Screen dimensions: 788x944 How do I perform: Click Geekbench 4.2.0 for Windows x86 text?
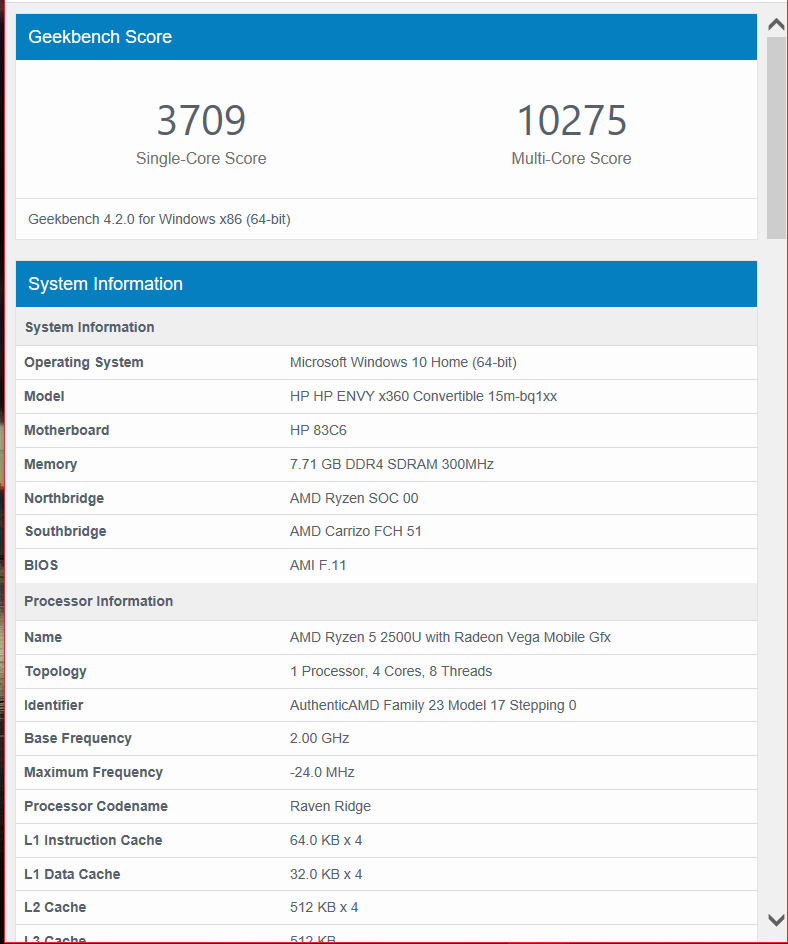pos(159,219)
